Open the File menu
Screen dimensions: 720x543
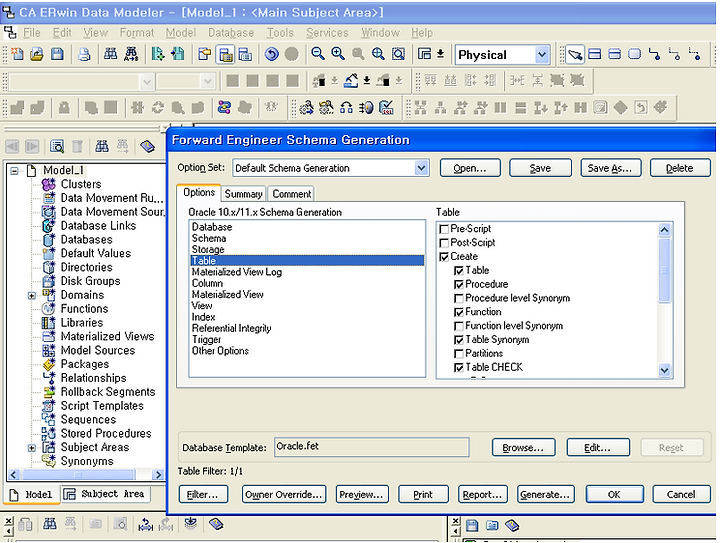click(32, 33)
